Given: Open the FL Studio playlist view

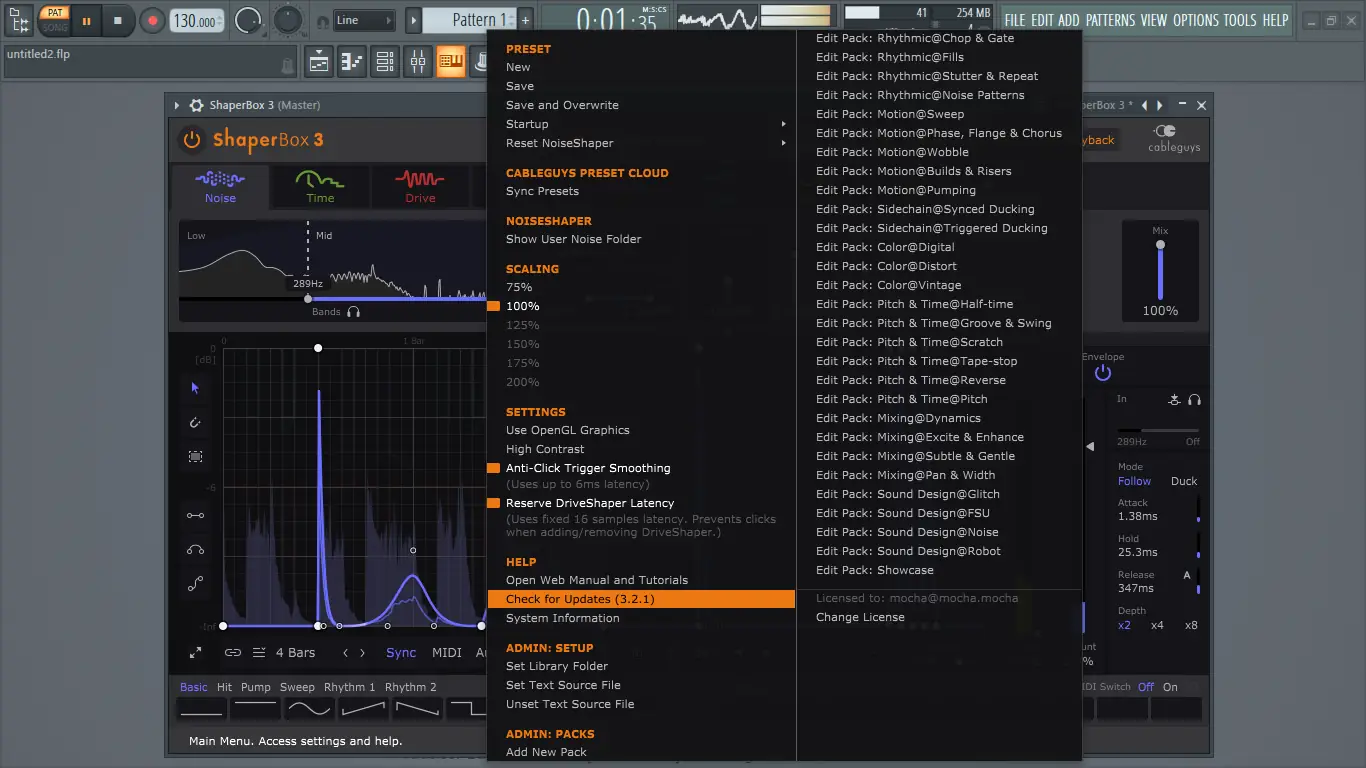Looking at the screenshot, I should [319, 62].
